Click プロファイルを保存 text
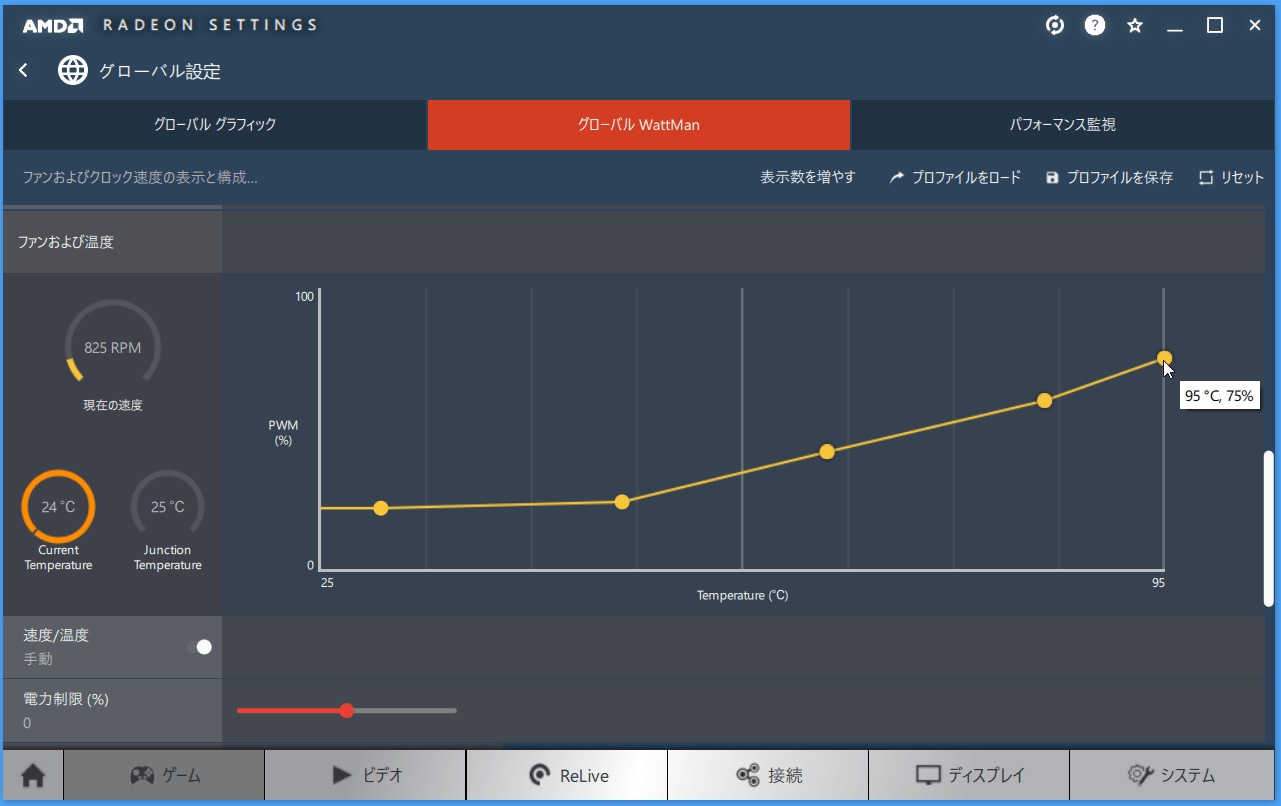 (1119, 177)
